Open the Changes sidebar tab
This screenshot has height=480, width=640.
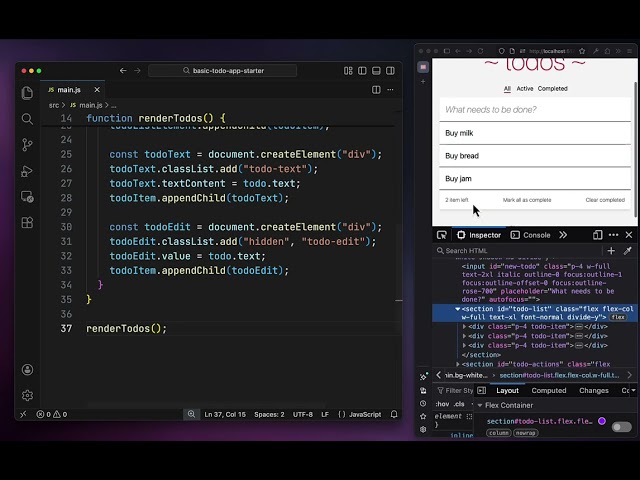(x=593, y=391)
